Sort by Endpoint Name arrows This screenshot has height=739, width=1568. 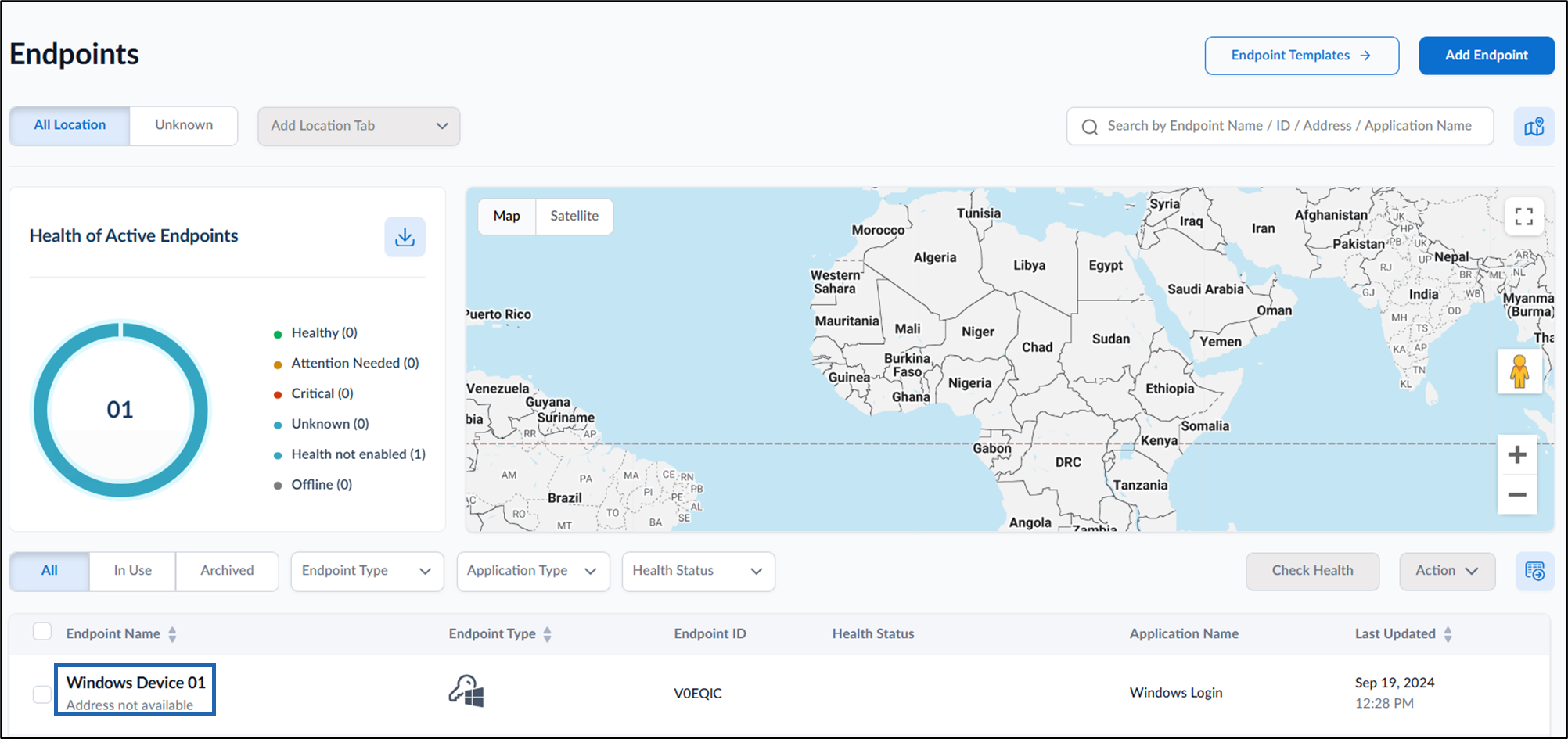(172, 634)
